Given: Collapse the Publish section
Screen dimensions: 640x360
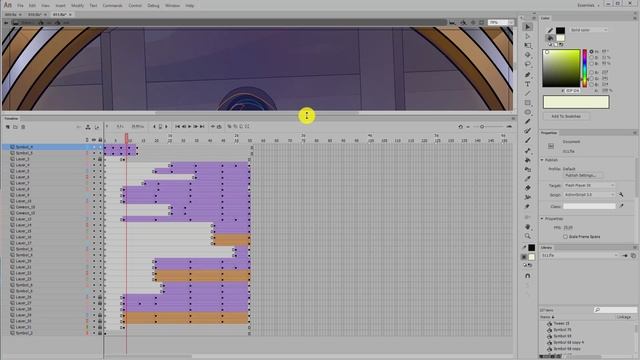Looking at the screenshot, I should pos(542,160).
